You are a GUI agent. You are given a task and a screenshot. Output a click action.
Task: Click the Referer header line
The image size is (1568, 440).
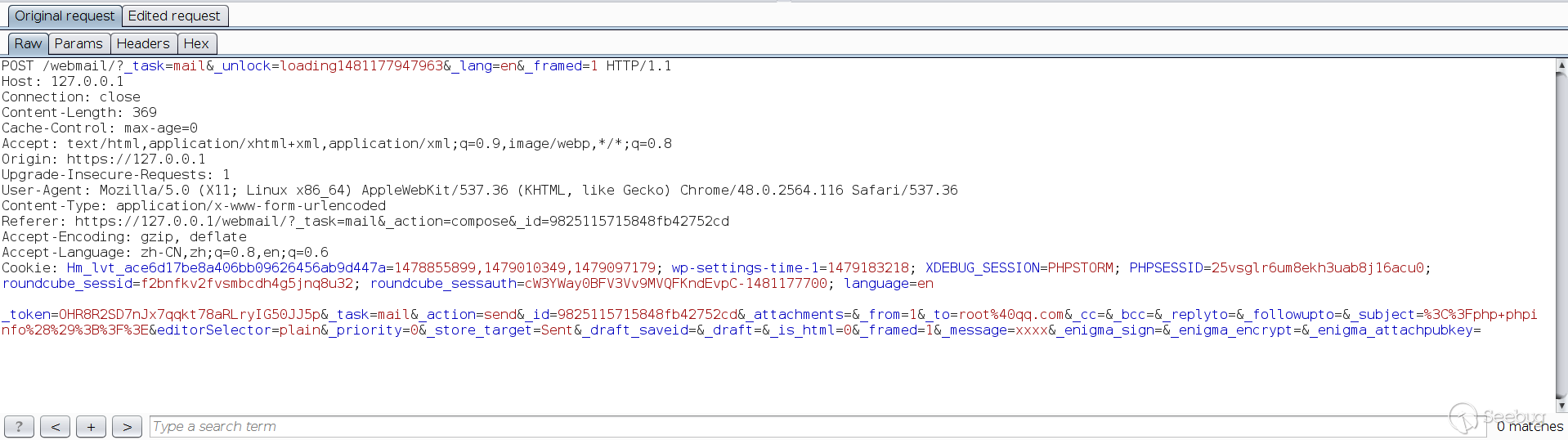365,221
